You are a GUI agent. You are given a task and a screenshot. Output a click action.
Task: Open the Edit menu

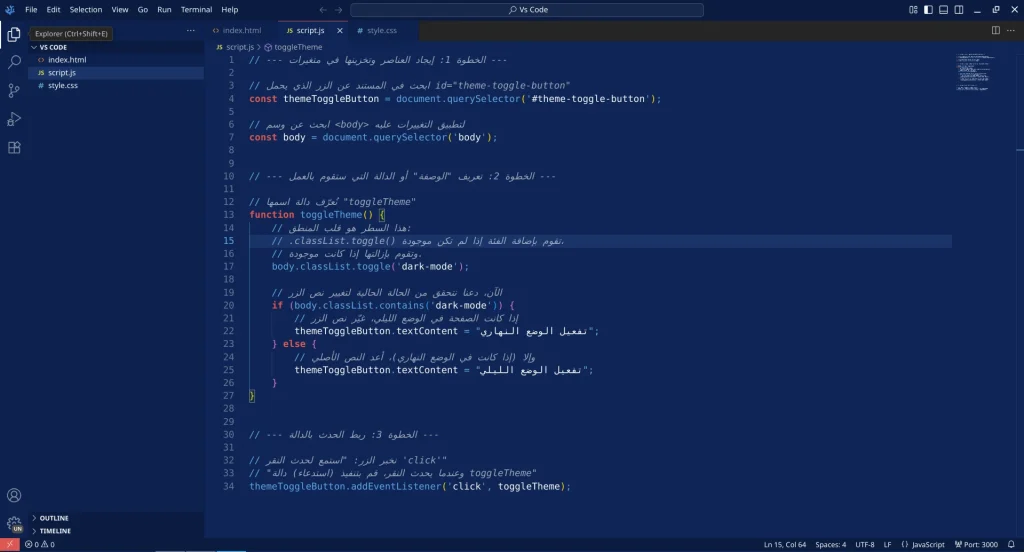(54, 10)
